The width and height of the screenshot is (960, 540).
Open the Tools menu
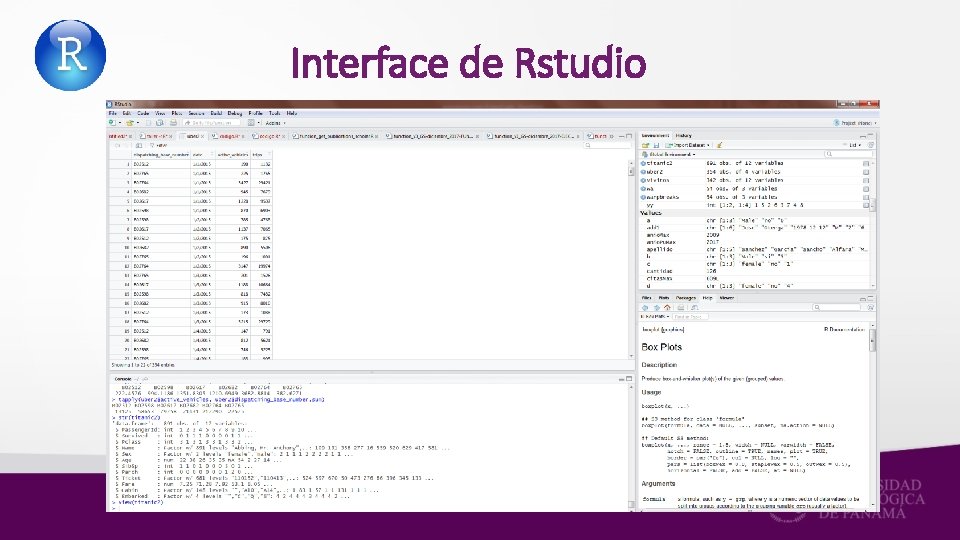(274, 113)
